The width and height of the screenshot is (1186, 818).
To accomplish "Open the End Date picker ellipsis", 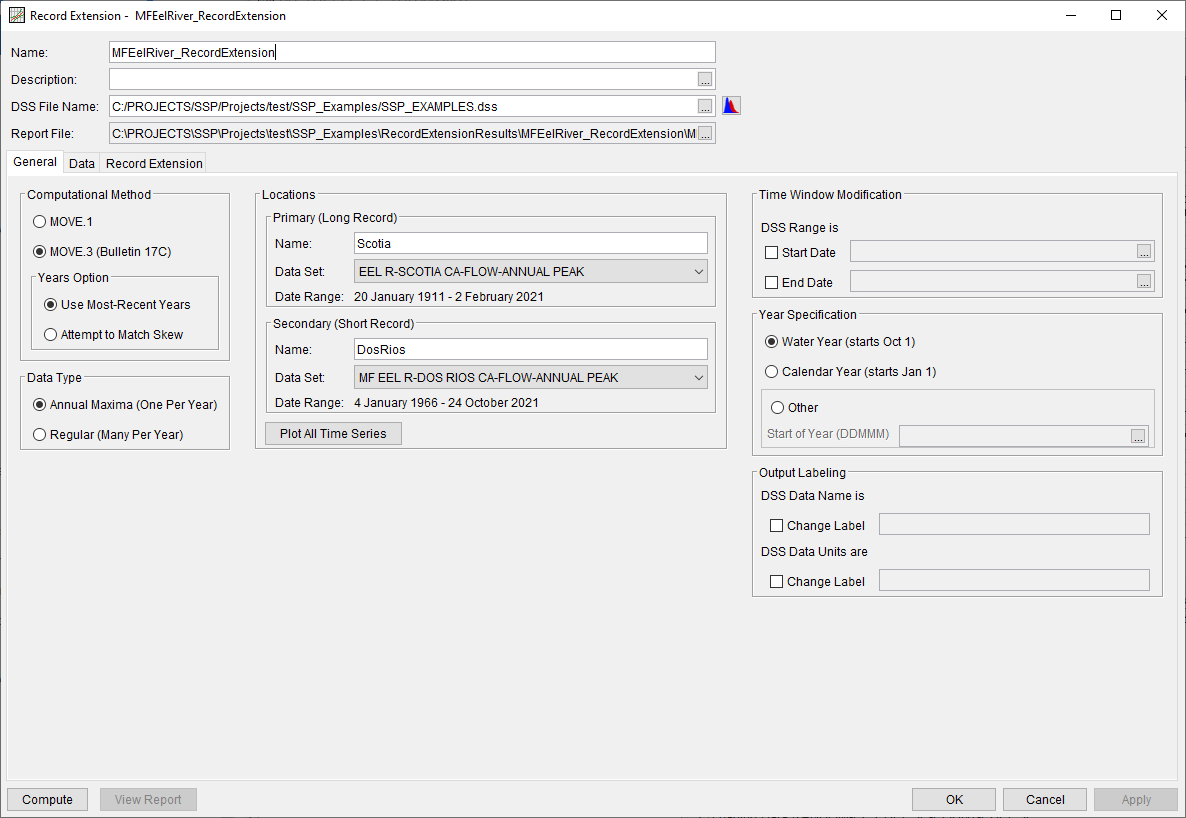I will 1143,281.
